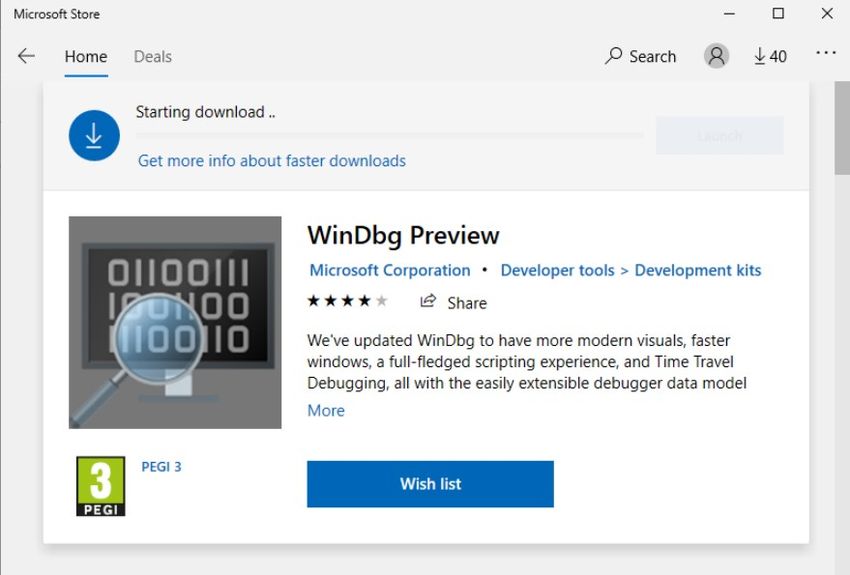Viewport: 850px width, 575px height.
Task: Click the WinDbg Preview app thumbnail
Action: 175,322
